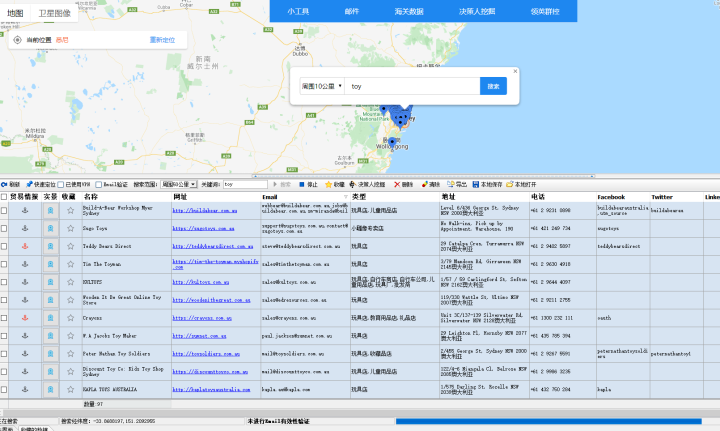Open the toysoldiers.com.au link
This screenshot has height=431, width=720.
(206, 353)
